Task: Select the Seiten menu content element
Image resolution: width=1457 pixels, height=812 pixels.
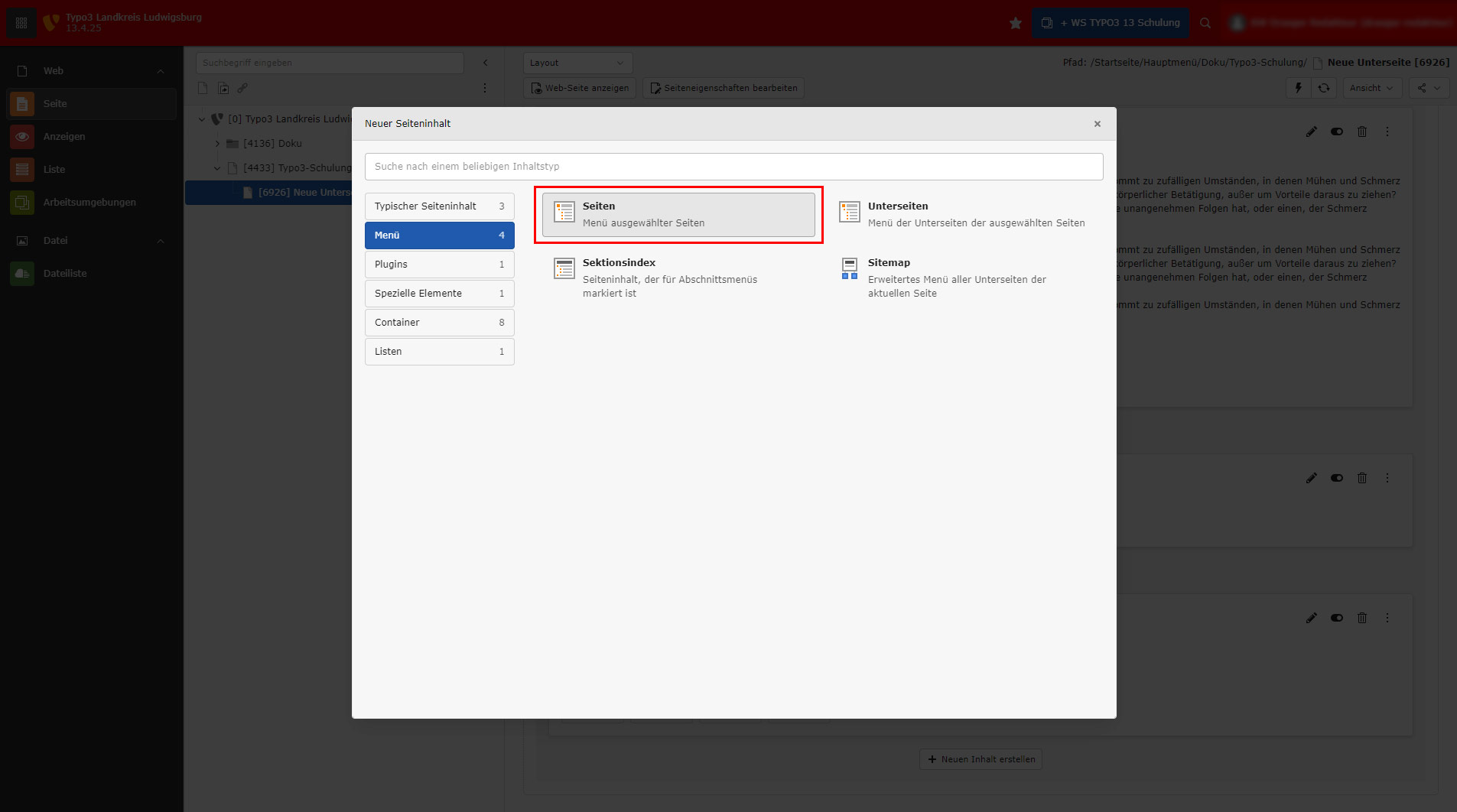Action: pyautogui.click(x=678, y=215)
